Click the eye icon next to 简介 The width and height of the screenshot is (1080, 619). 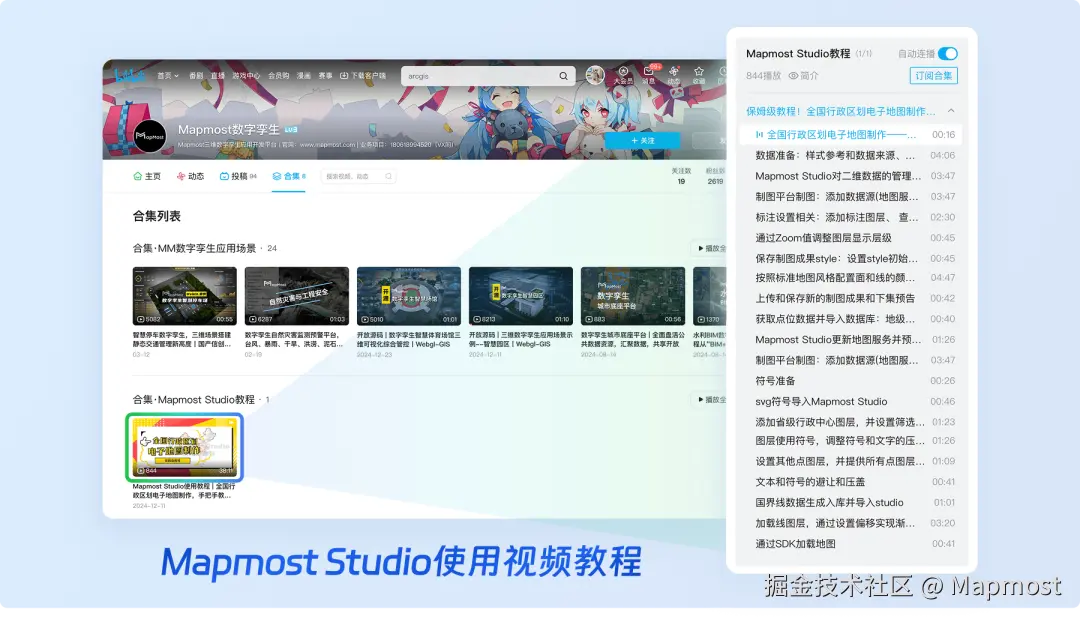[x=793, y=76]
